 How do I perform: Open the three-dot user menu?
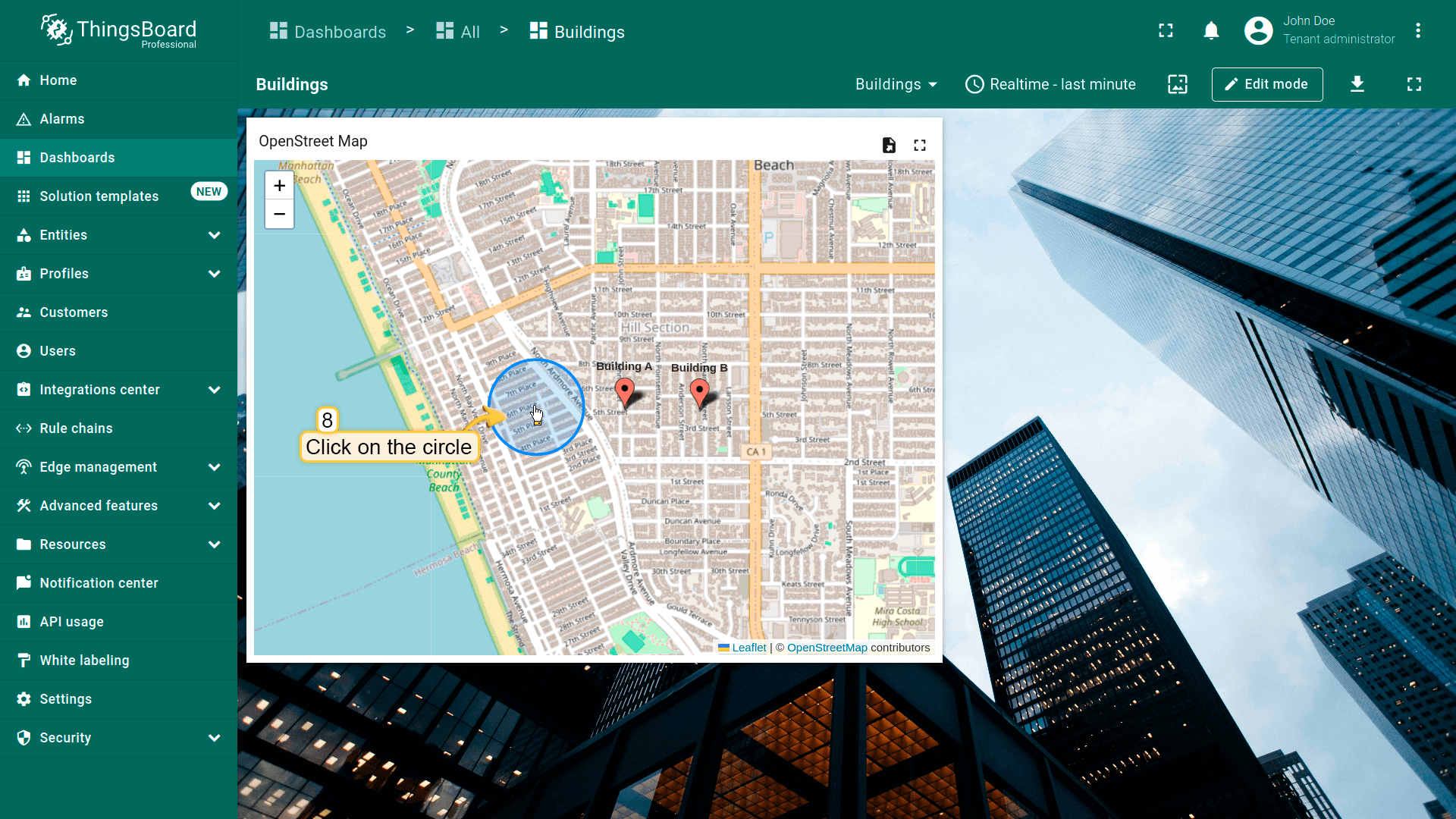pyautogui.click(x=1417, y=31)
